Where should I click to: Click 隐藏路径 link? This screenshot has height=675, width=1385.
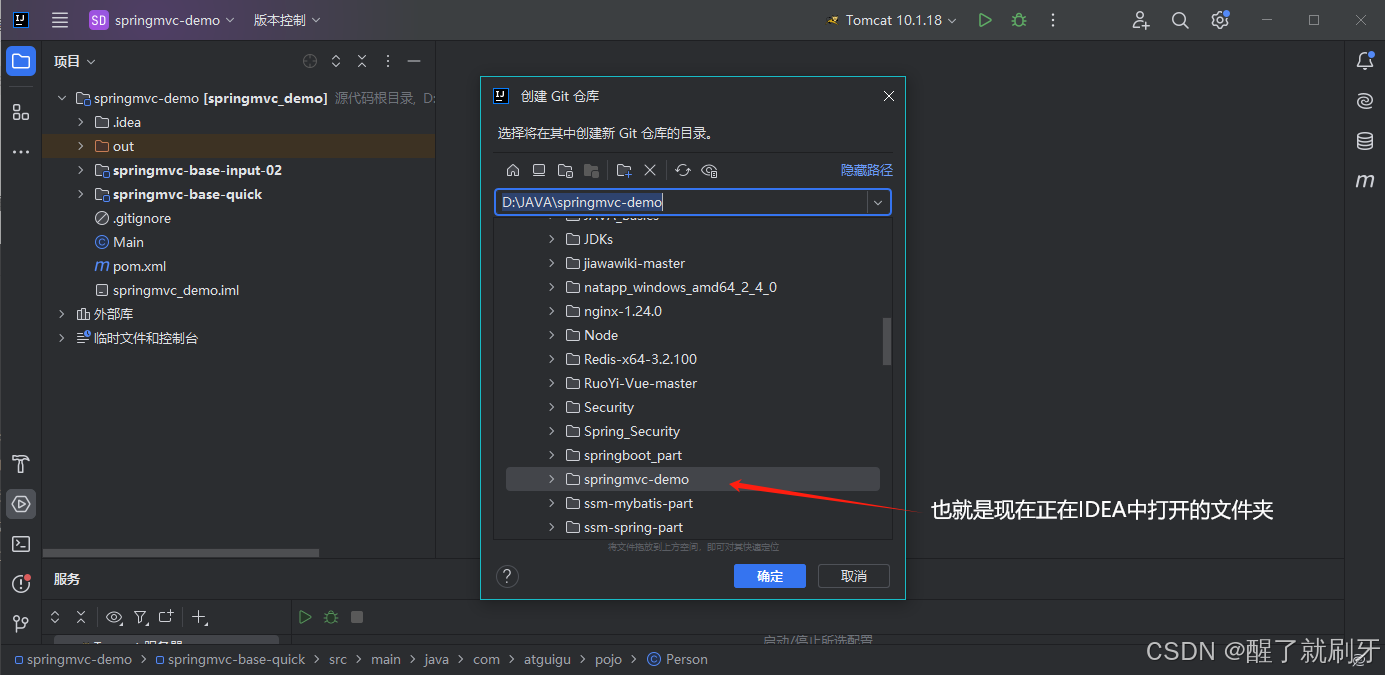866,170
